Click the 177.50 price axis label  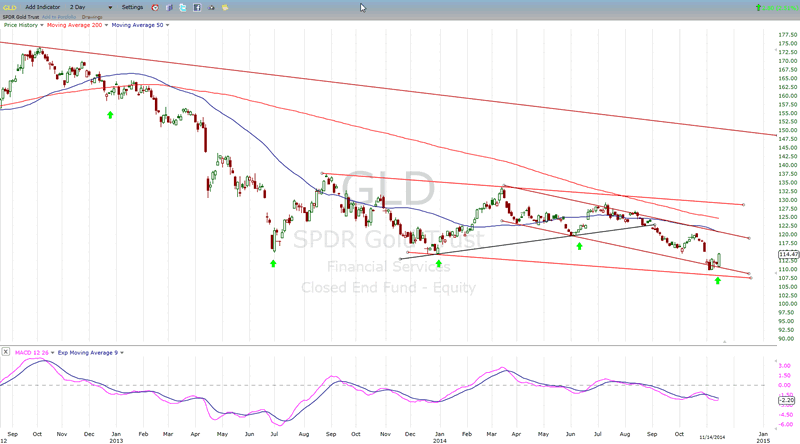pyautogui.click(x=788, y=35)
